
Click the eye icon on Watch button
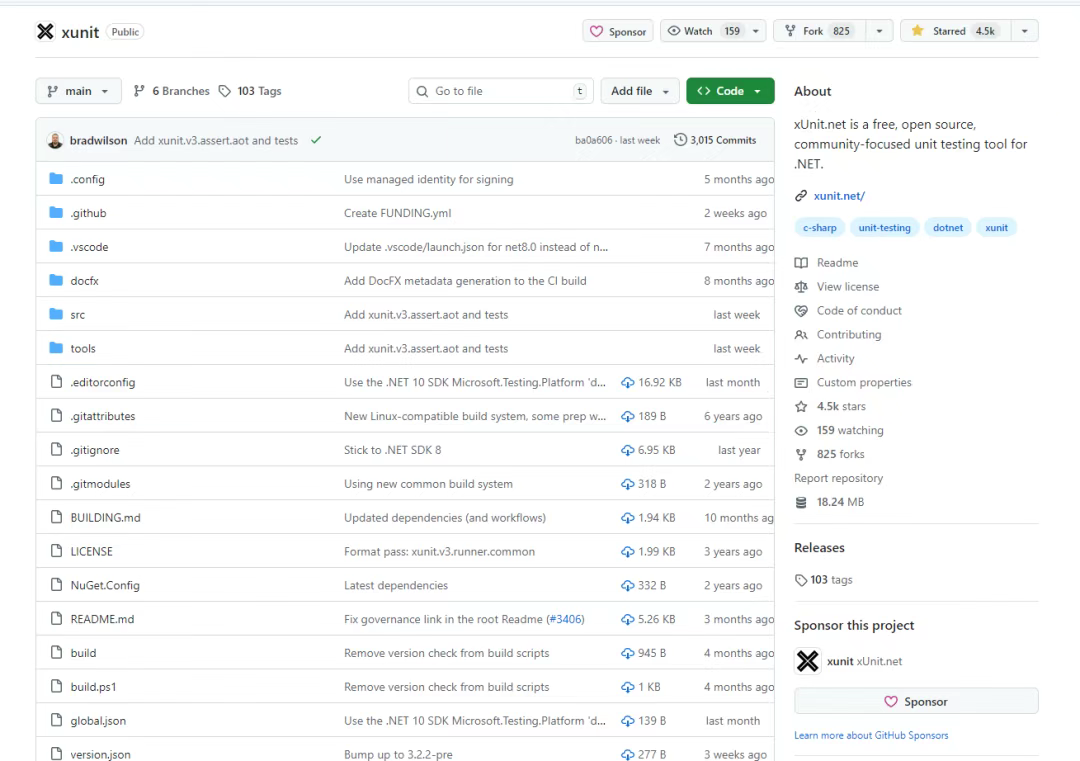tap(674, 31)
